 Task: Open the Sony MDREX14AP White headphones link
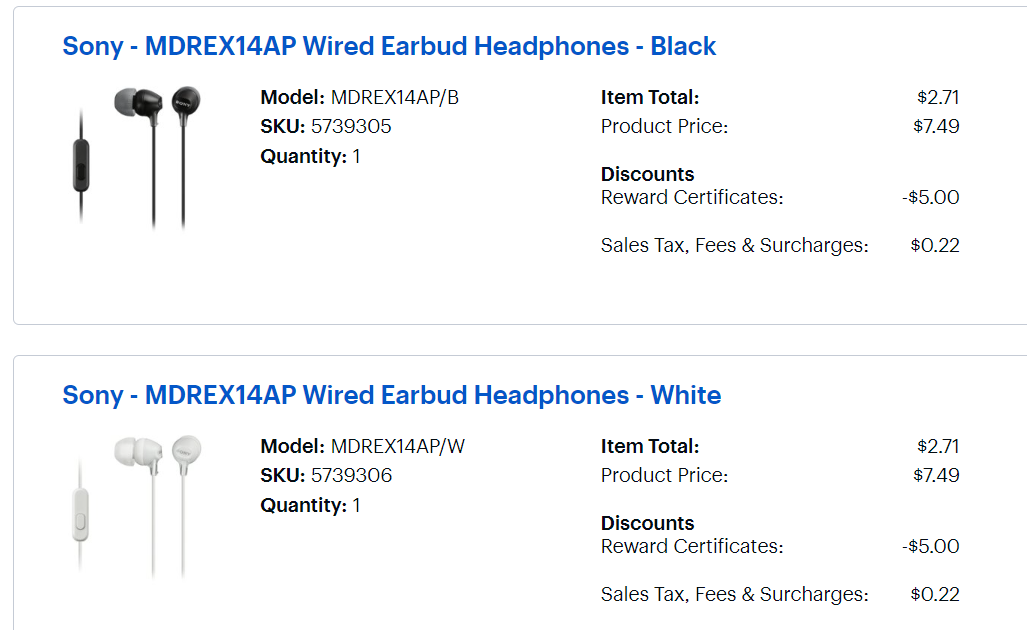392,396
